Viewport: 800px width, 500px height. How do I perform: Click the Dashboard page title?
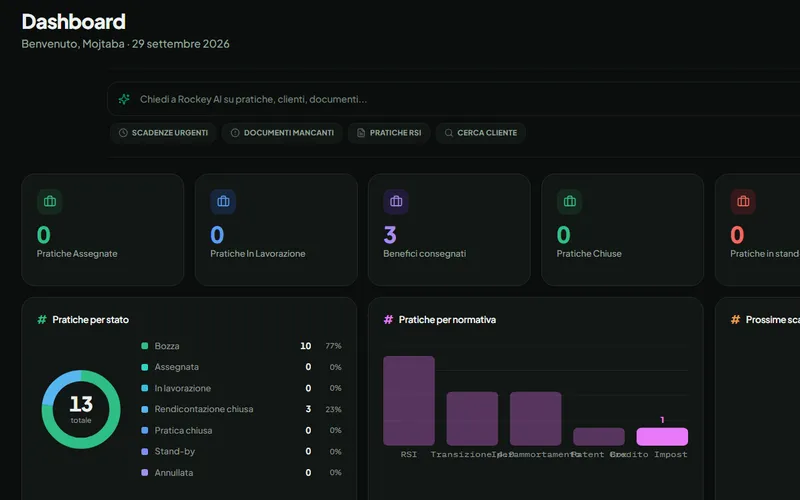[73, 21]
